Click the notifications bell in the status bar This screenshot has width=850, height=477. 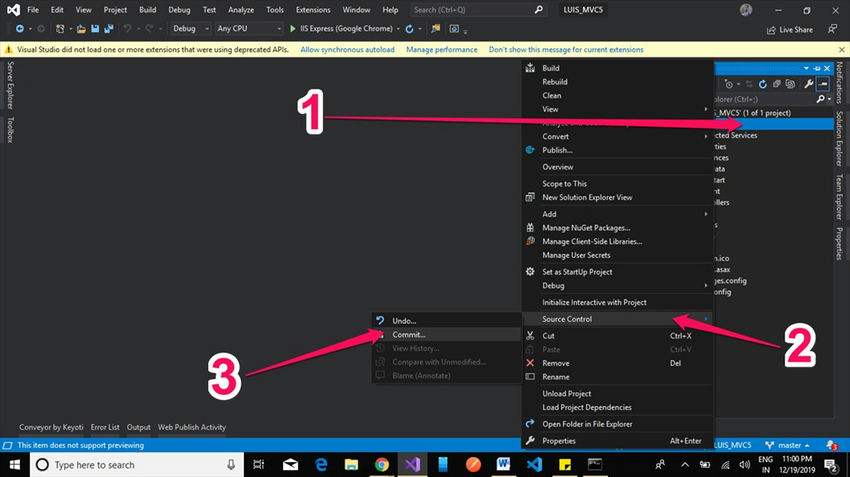tap(832, 445)
